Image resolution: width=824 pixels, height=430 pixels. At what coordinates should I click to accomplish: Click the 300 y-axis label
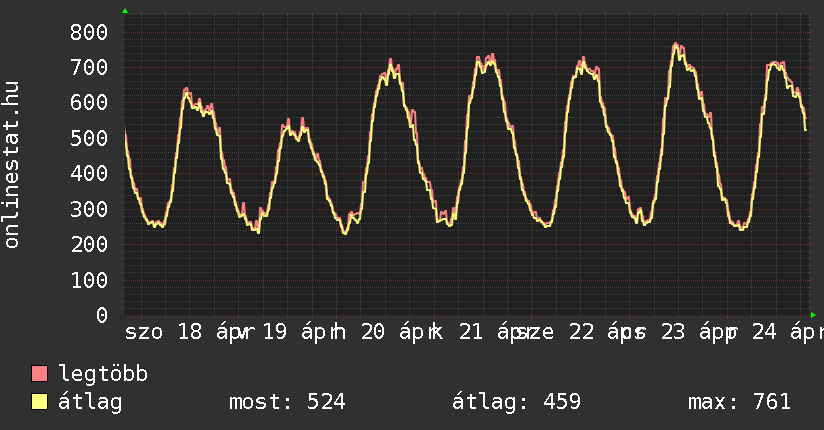[88, 209]
